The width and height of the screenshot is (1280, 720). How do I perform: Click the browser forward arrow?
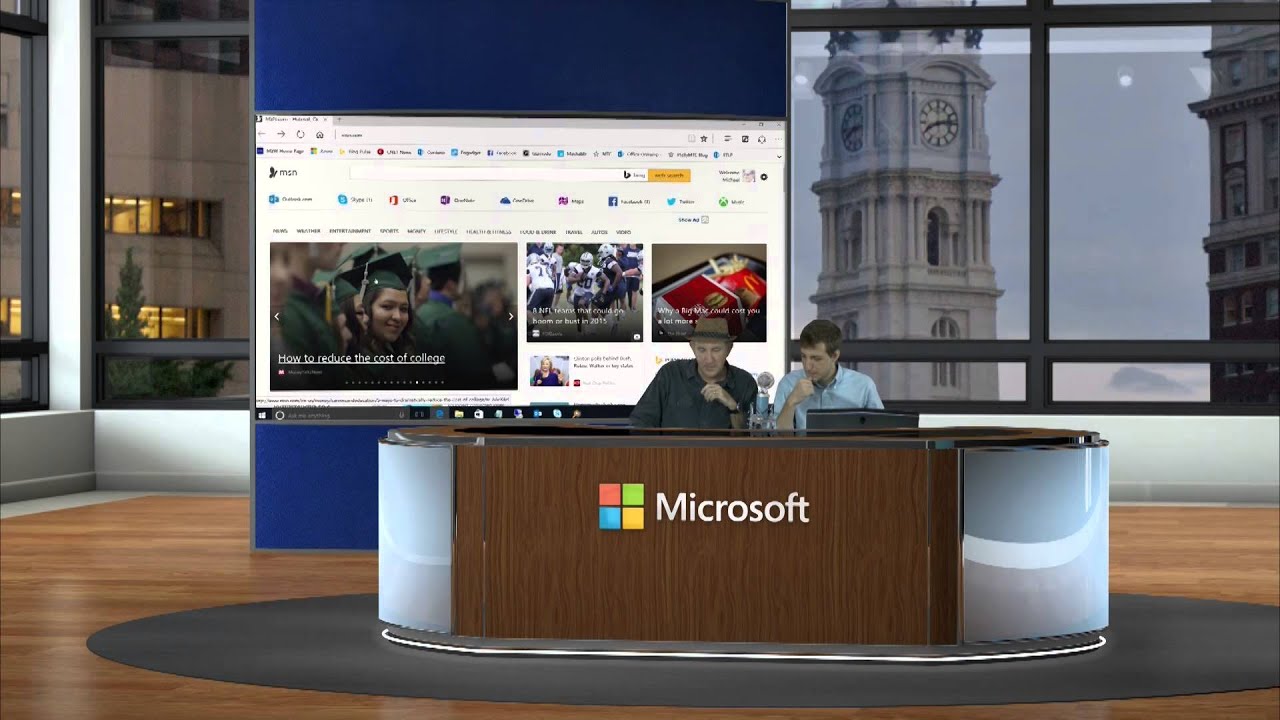[281, 134]
